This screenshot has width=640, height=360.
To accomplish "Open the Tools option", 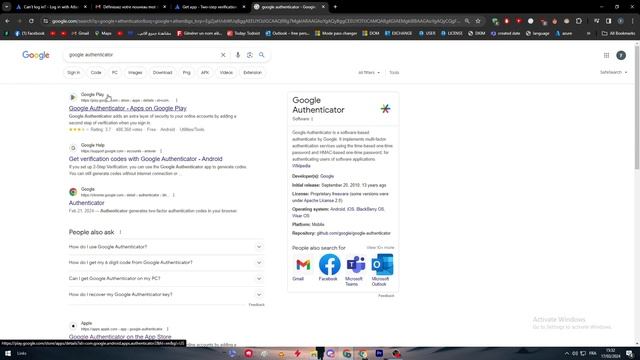I will tap(394, 73).
